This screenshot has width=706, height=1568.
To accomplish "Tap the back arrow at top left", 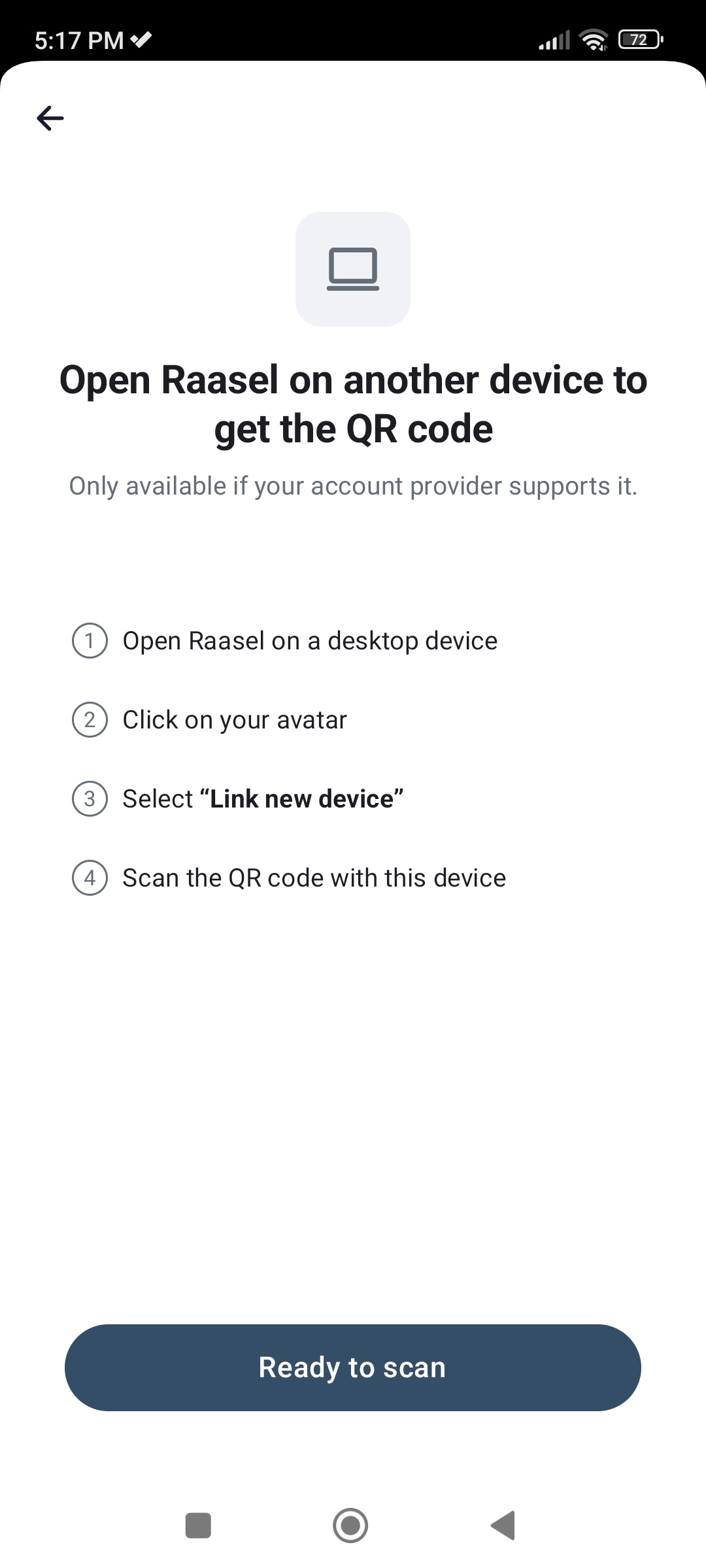I will pyautogui.click(x=50, y=118).
